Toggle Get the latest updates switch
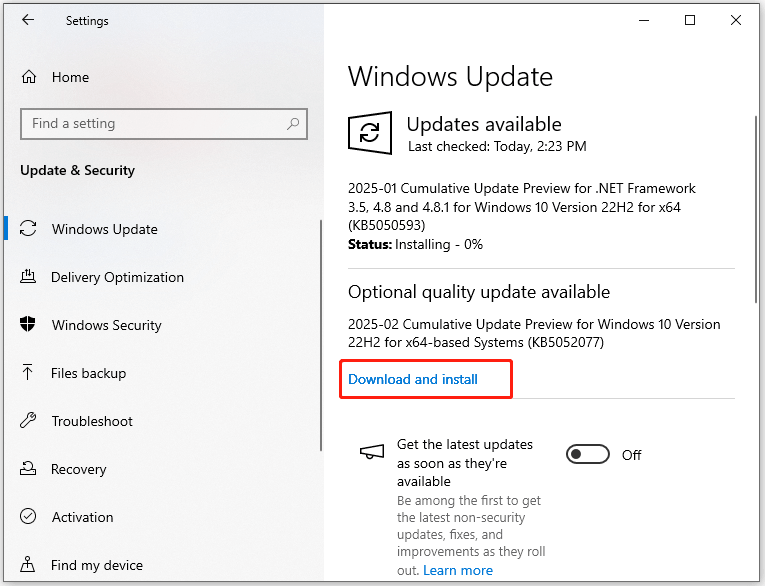 coord(588,455)
